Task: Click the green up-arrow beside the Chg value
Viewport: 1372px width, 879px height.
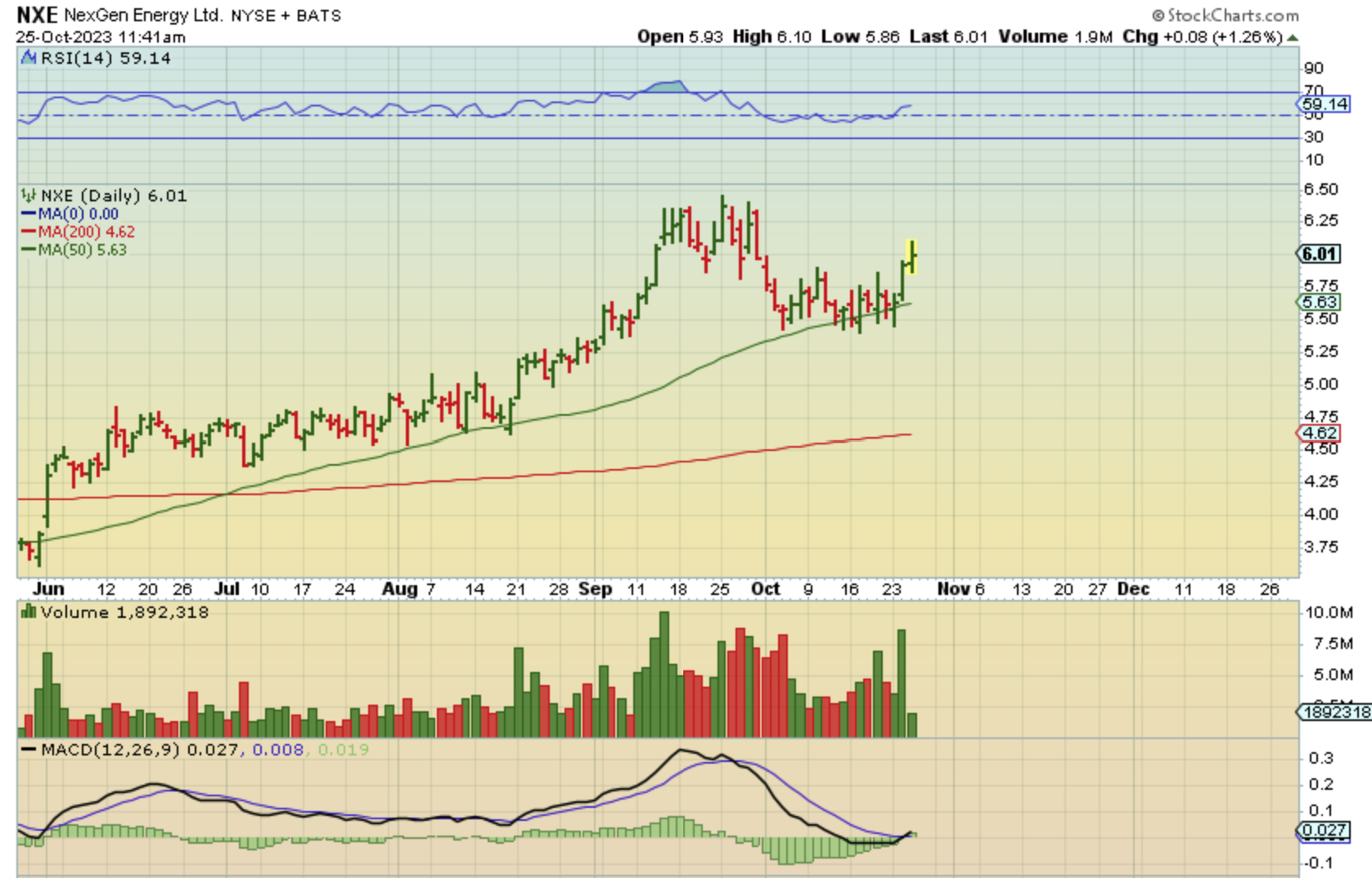Action: coord(1293,38)
